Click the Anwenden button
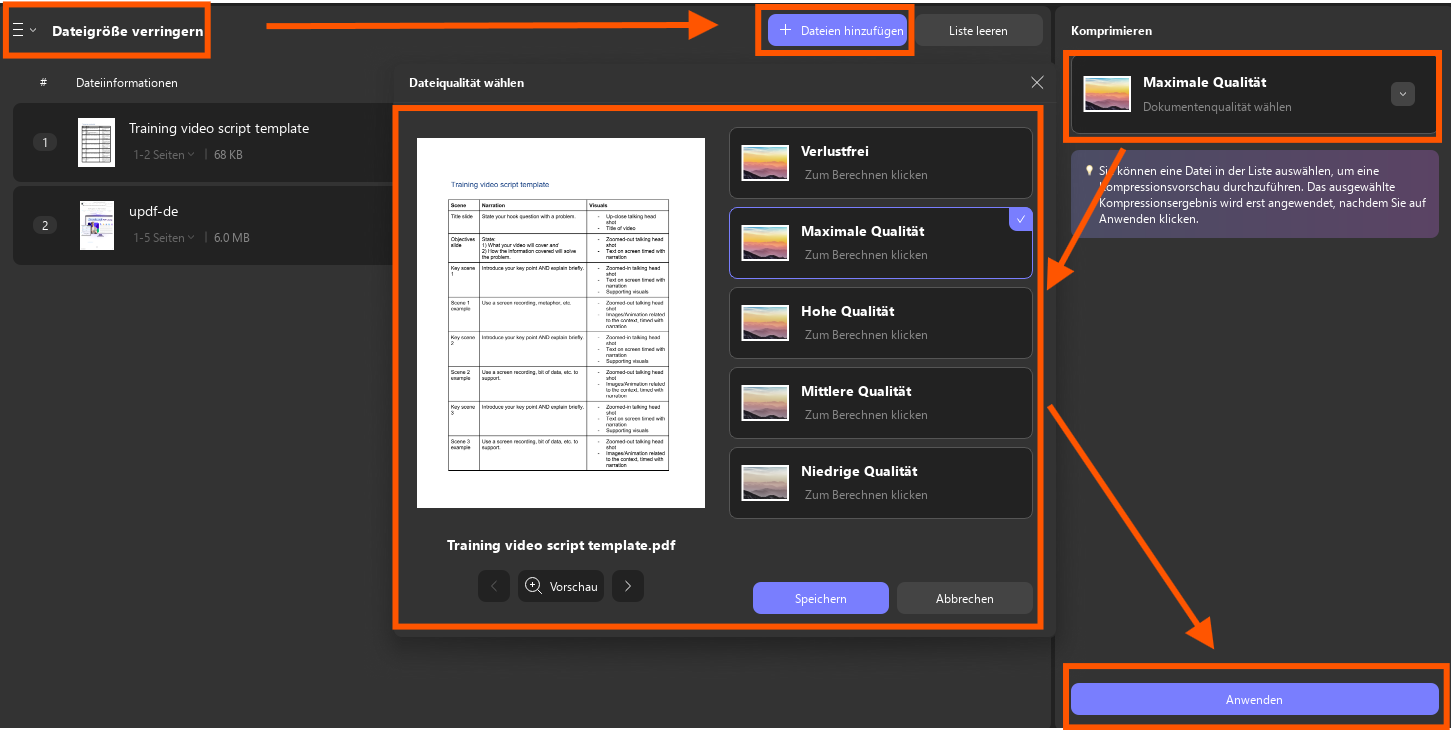1451x730 pixels. coord(1254,699)
